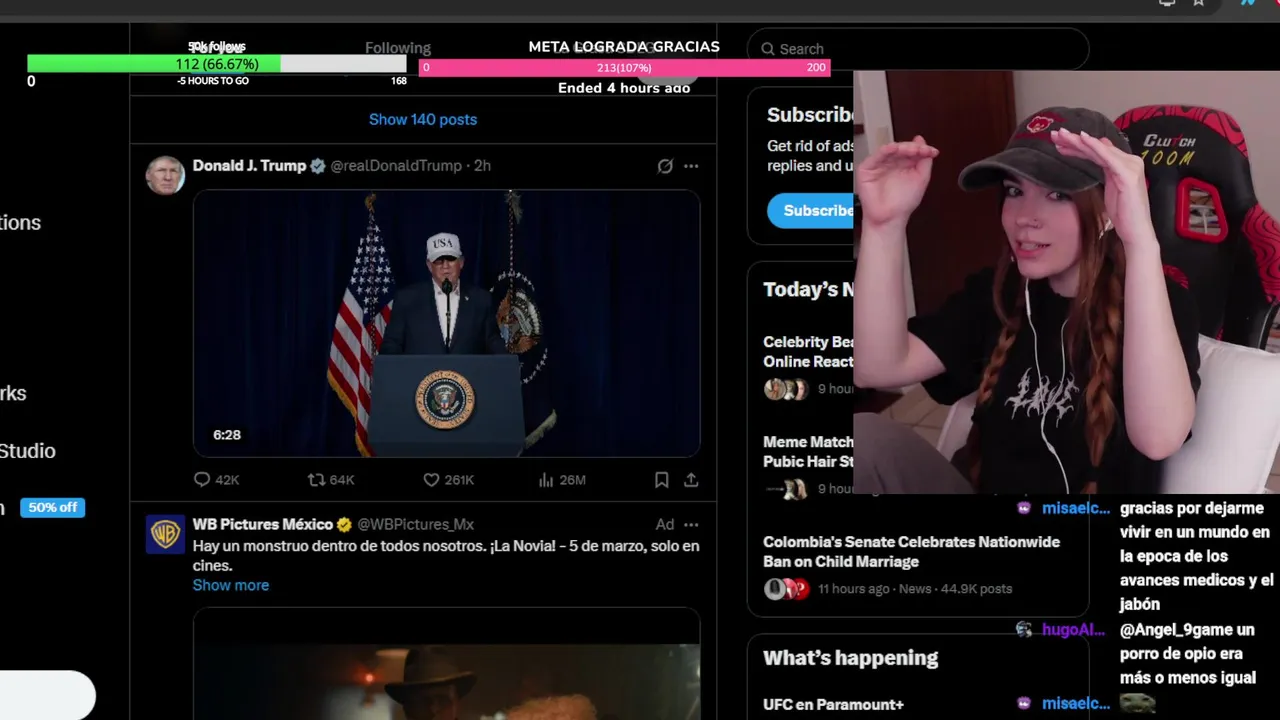Open more options on Trump's post

coord(691,166)
